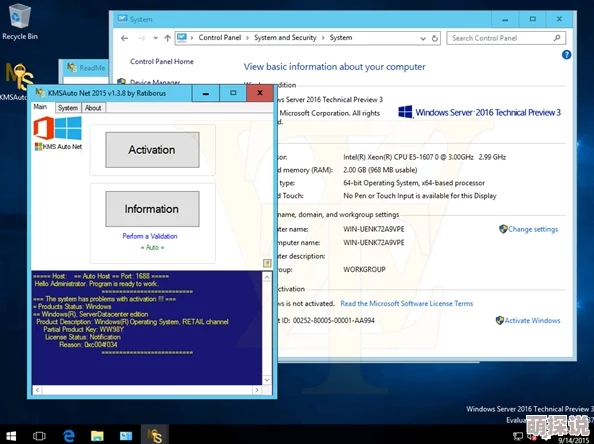
Task: Click the log scroll up arrow
Action: click(x=267, y=277)
